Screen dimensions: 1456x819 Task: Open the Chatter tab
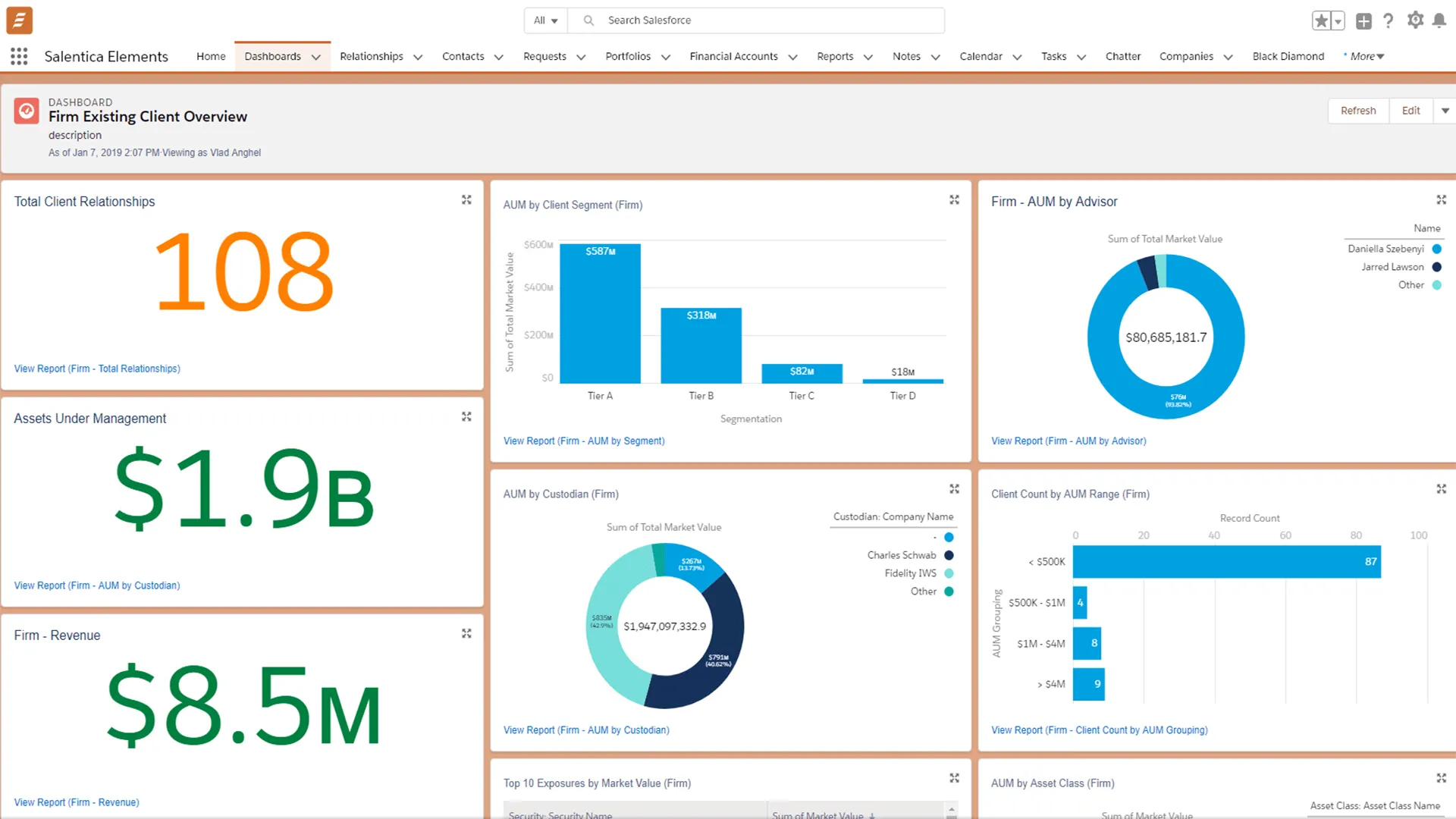pyautogui.click(x=1123, y=56)
